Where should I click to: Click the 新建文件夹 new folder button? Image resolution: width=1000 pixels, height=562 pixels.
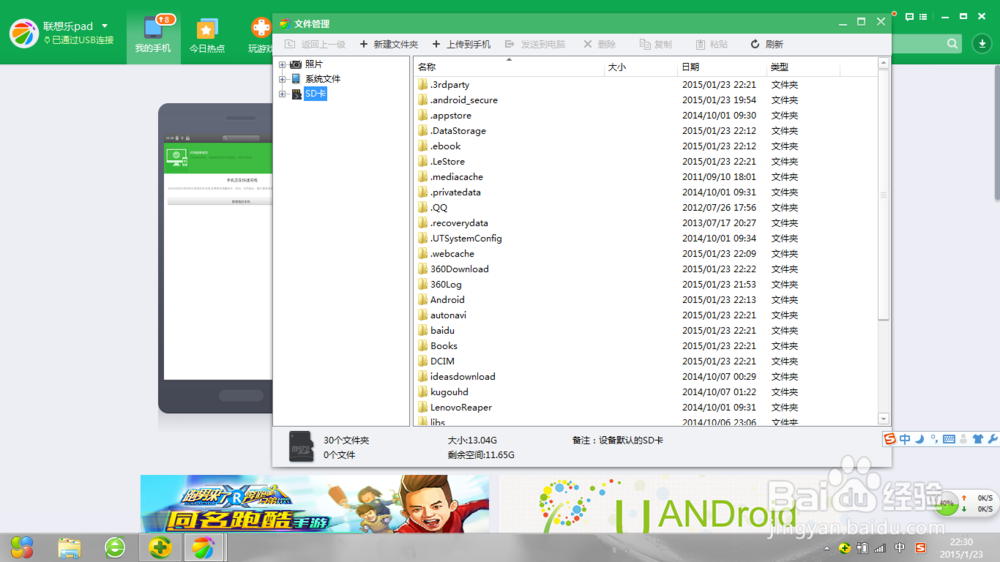coord(389,44)
